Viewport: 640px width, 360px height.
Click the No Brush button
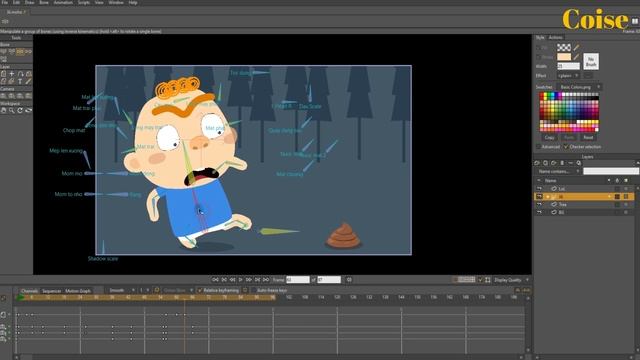tap(591, 62)
